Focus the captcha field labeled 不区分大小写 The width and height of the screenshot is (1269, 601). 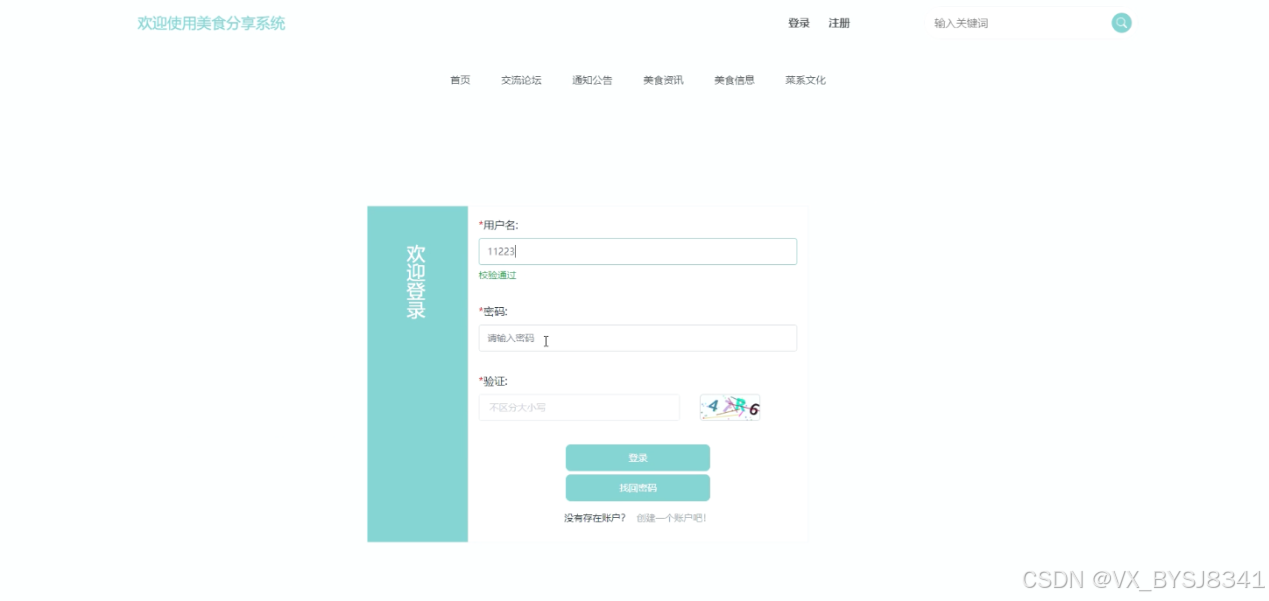pyautogui.click(x=579, y=407)
